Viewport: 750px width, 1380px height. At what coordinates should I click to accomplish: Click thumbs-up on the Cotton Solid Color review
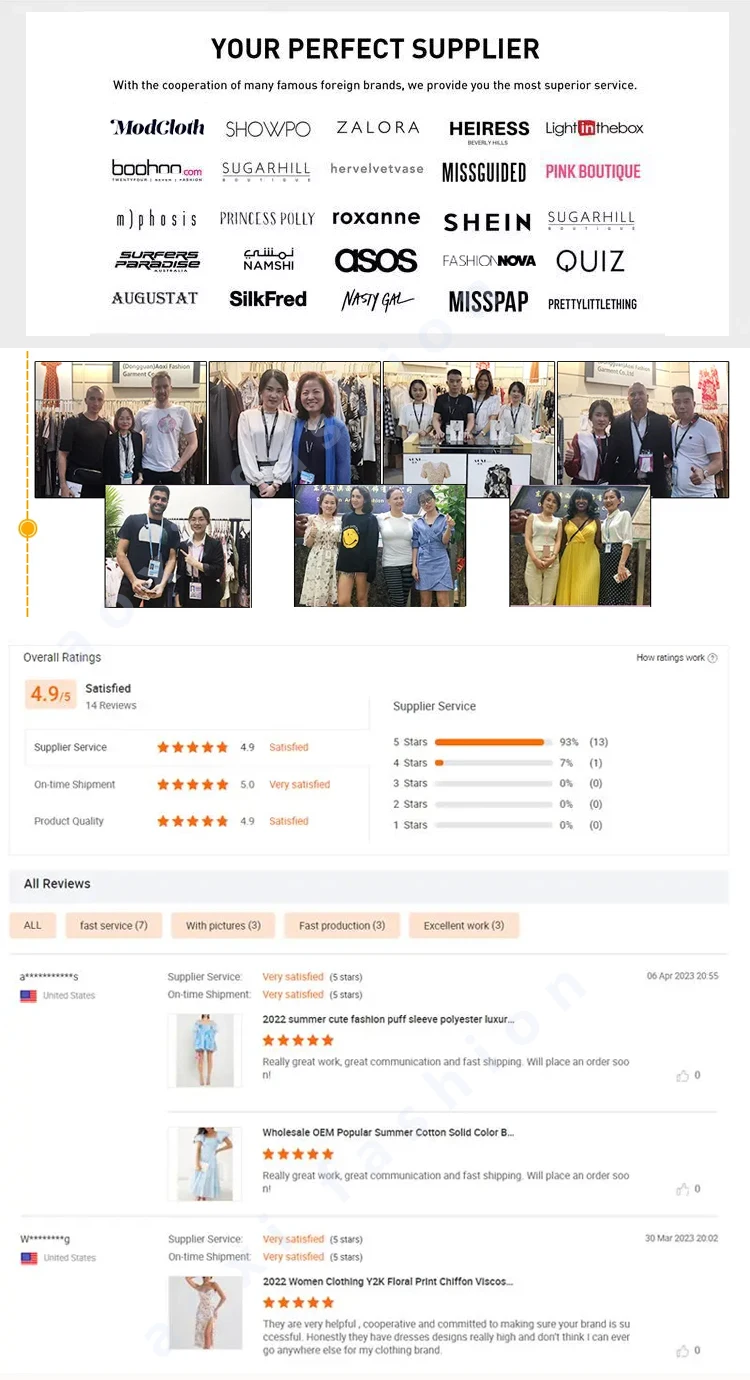click(683, 1189)
